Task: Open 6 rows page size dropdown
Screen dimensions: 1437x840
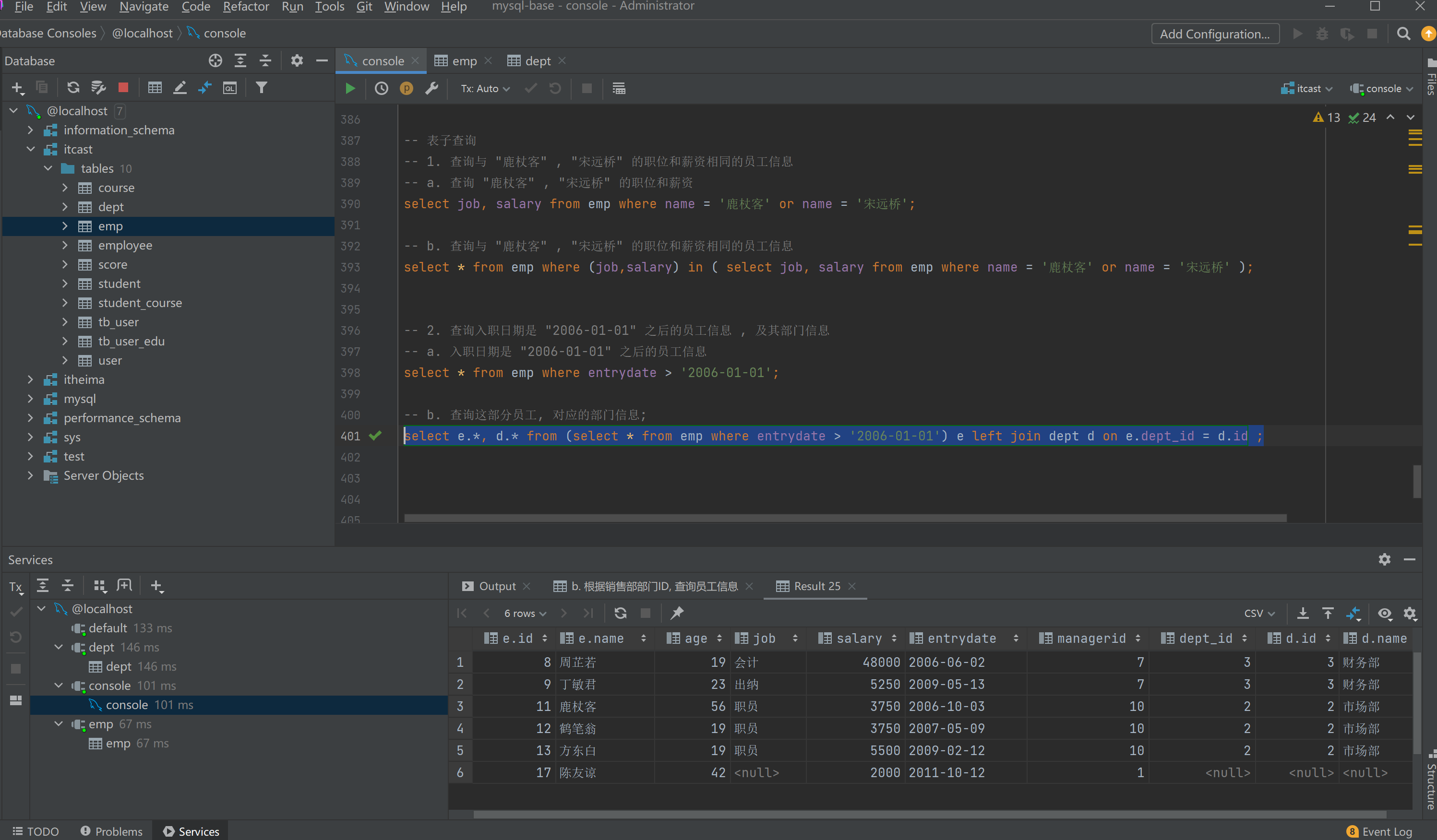Action: pos(525,613)
